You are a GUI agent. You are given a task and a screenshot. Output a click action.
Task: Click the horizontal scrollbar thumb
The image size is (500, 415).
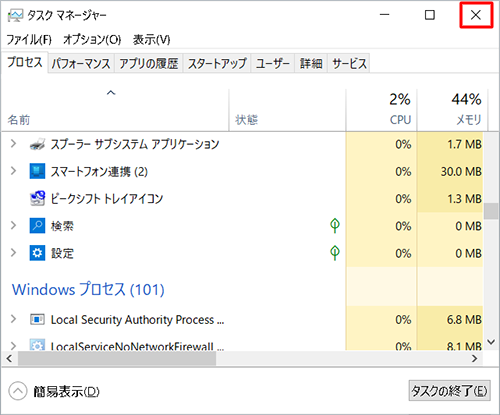(117, 359)
